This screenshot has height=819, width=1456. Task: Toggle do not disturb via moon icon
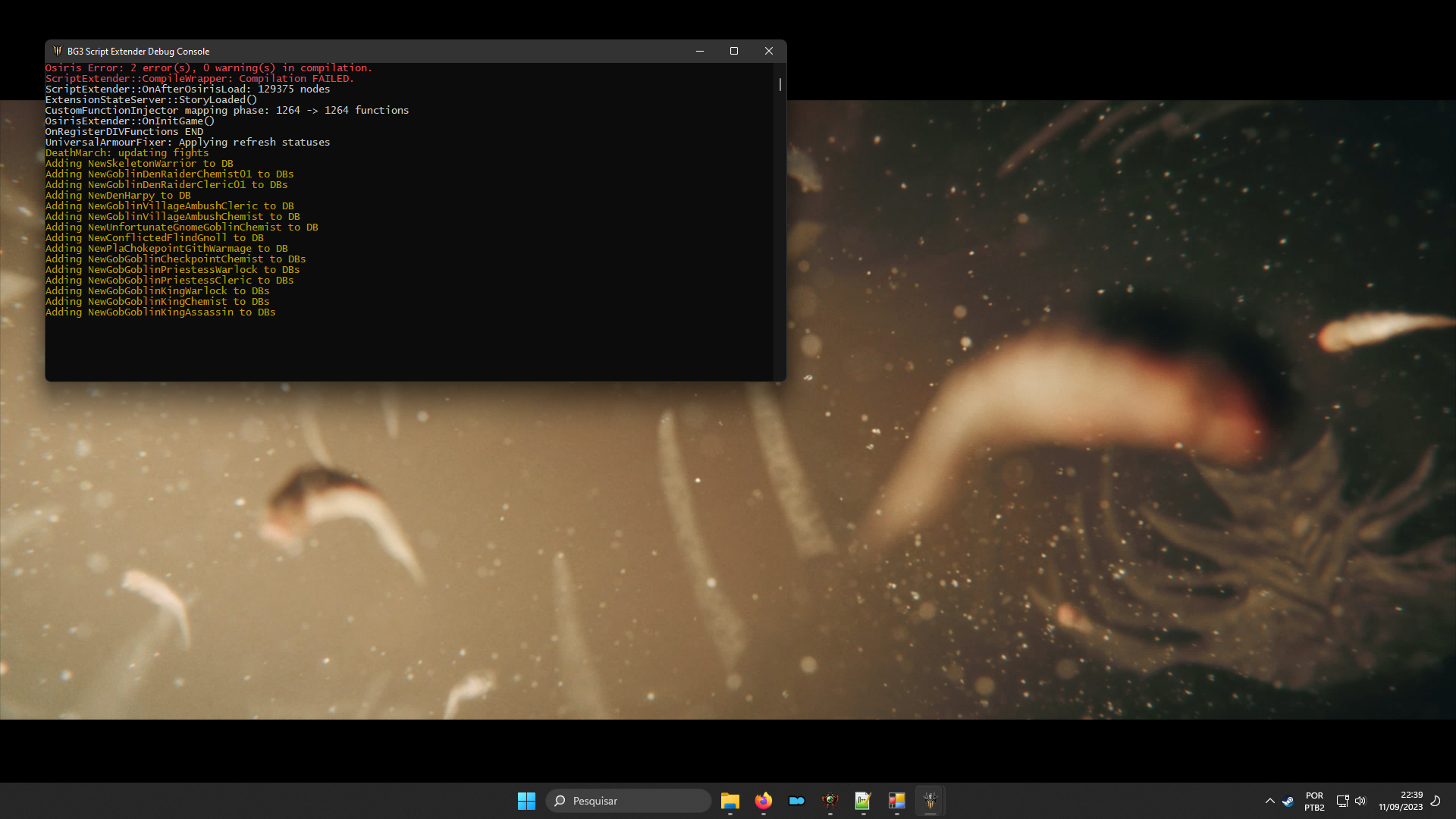pyautogui.click(x=1436, y=801)
